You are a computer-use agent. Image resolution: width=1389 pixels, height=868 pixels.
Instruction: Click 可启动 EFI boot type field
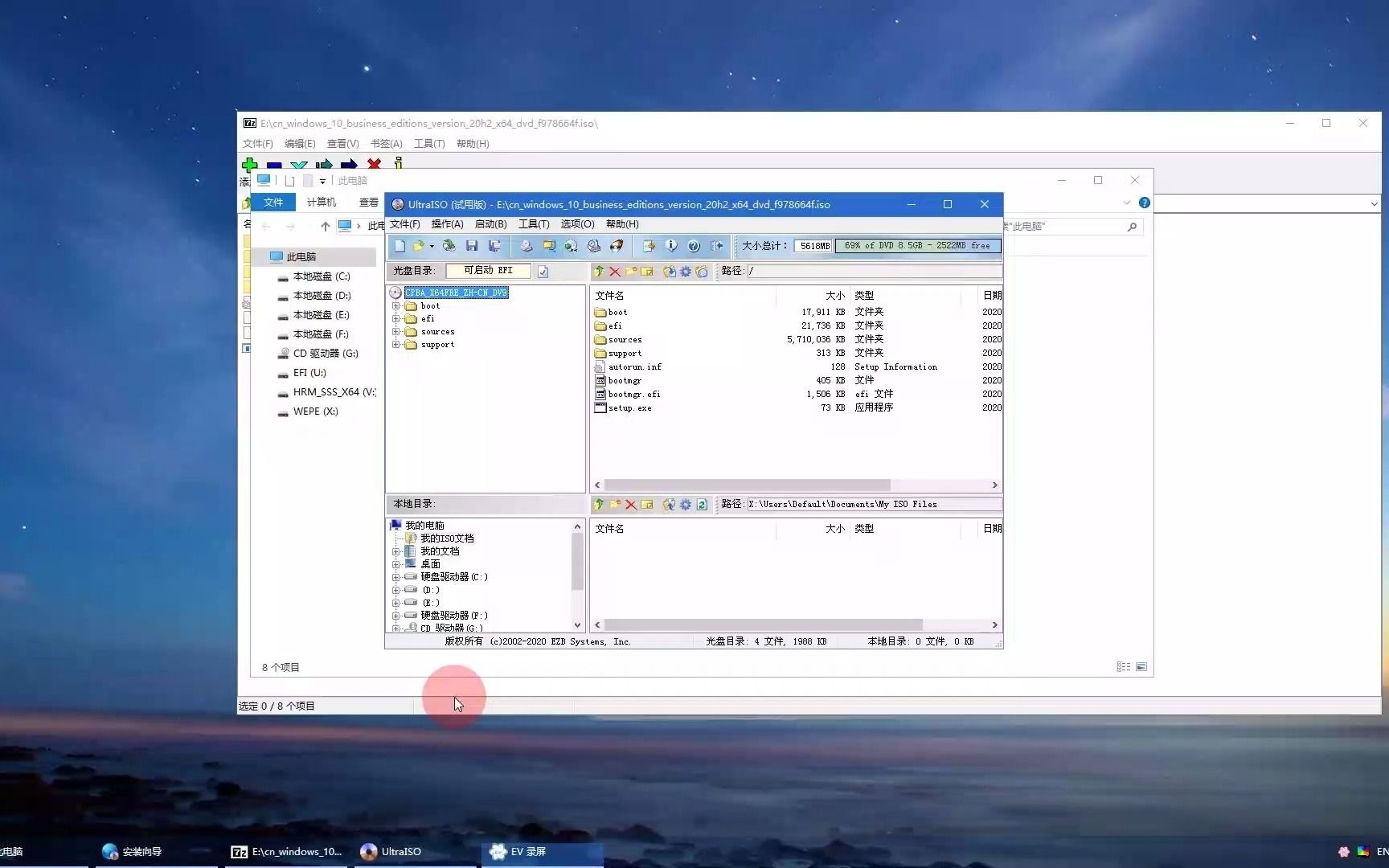(488, 271)
